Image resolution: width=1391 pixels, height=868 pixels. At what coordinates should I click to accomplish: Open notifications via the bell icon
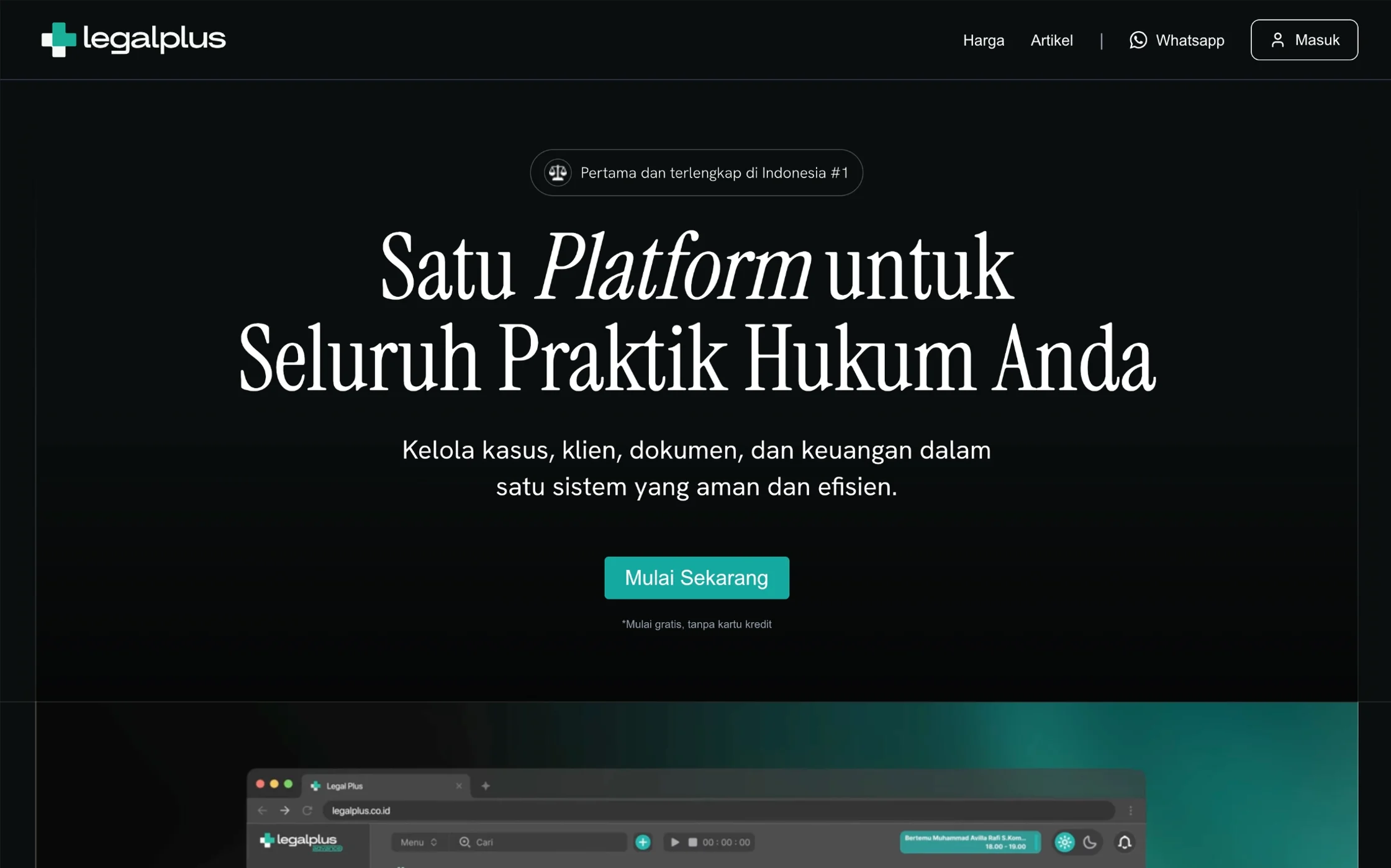[x=1125, y=842]
